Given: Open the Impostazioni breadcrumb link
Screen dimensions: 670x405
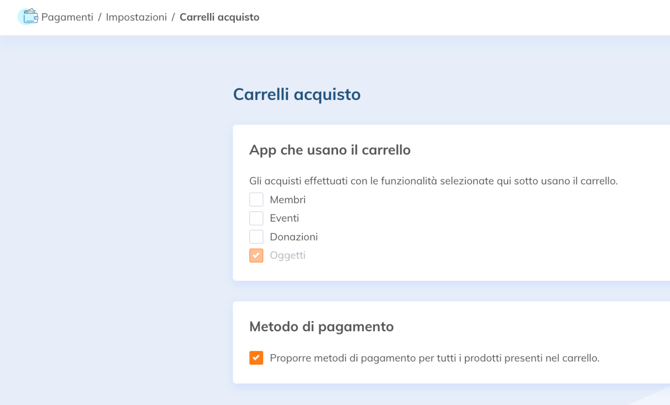Looking at the screenshot, I should 136,17.
